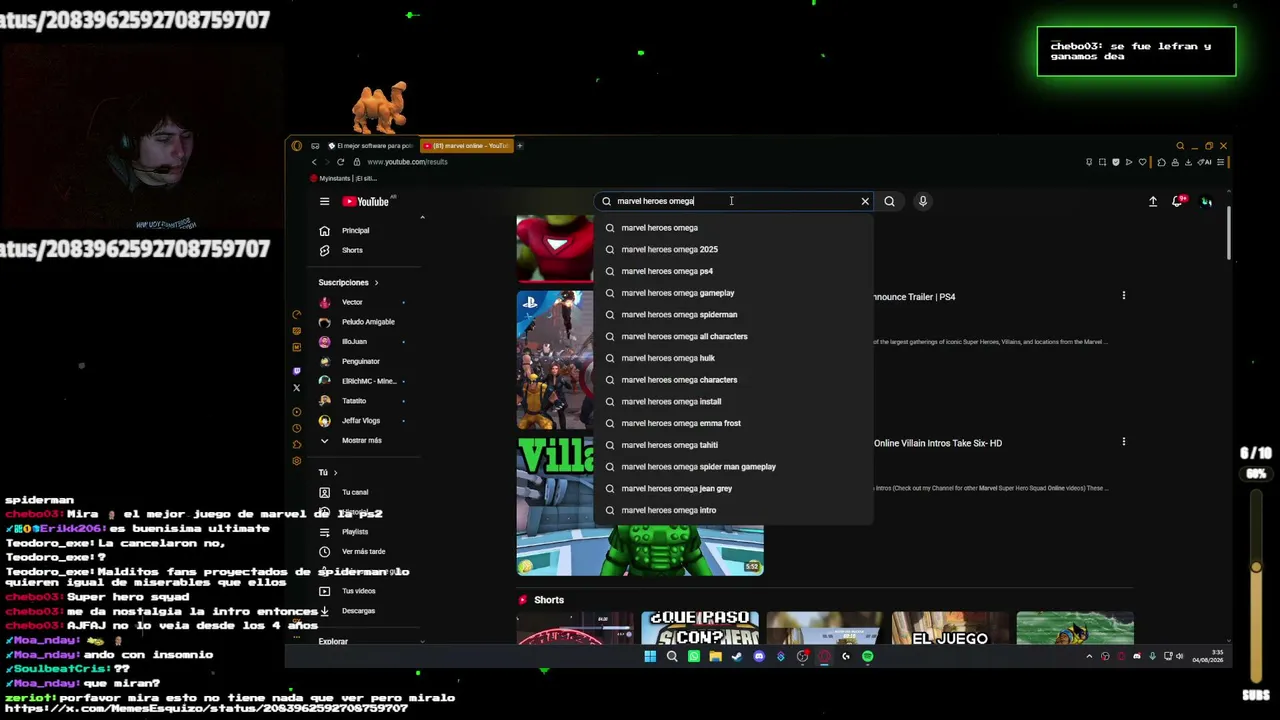Open the '¿QUE PASO CON?' Shorts thumbnail
Image resolution: width=1280 pixels, height=720 pixels.
pyautogui.click(x=700, y=628)
